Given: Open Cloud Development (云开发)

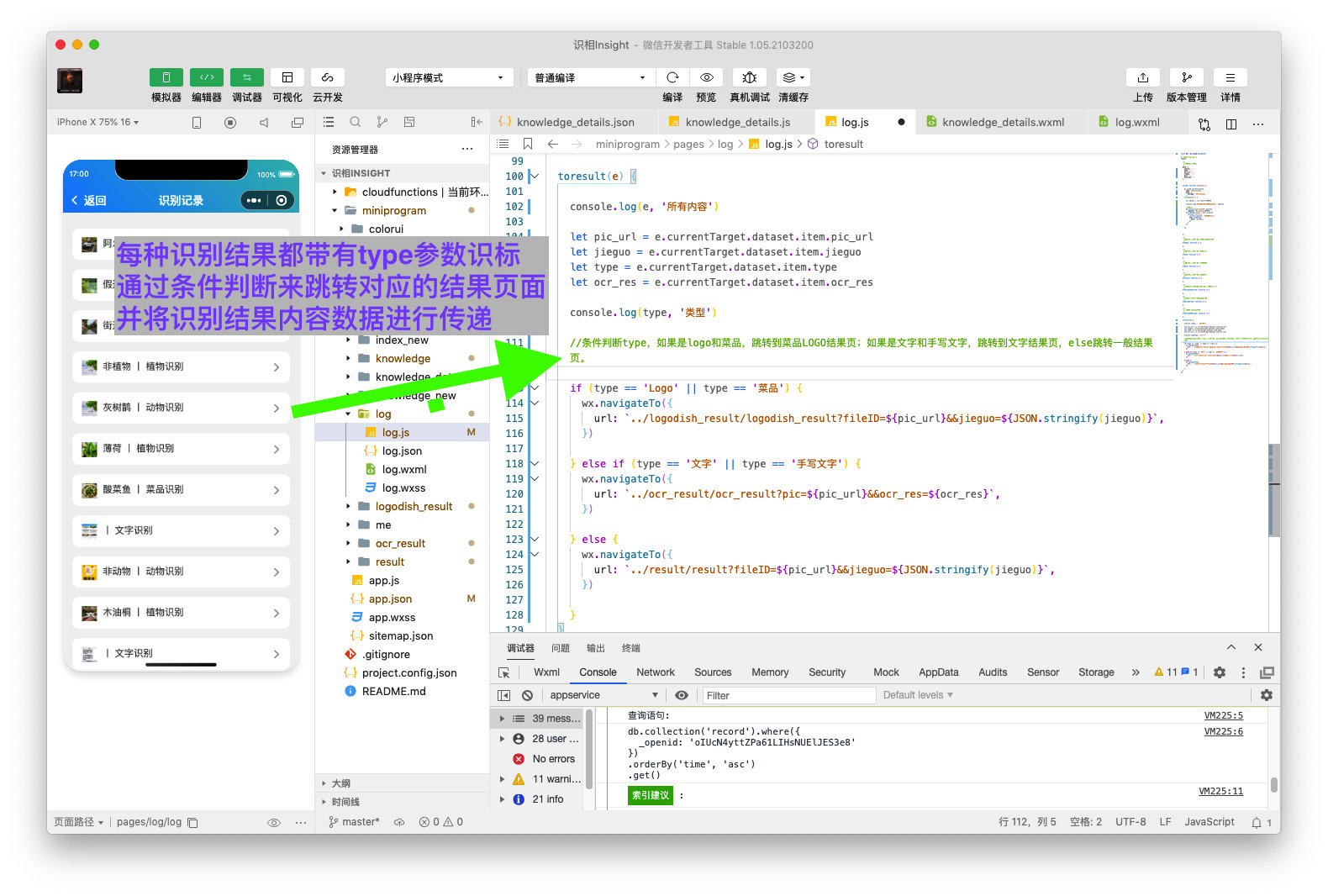Looking at the screenshot, I should [x=328, y=77].
